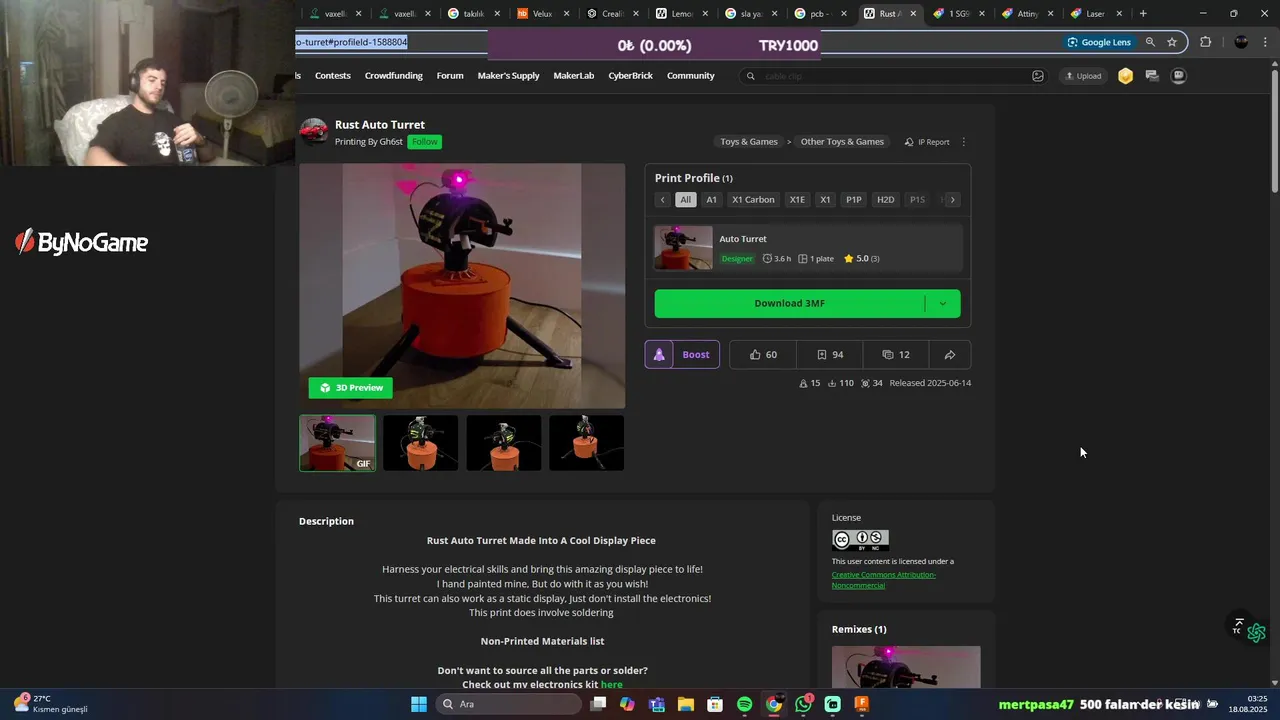Open WhatsApp from the taskbar
Image resolution: width=1280 pixels, height=720 pixels.
coord(804,704)
